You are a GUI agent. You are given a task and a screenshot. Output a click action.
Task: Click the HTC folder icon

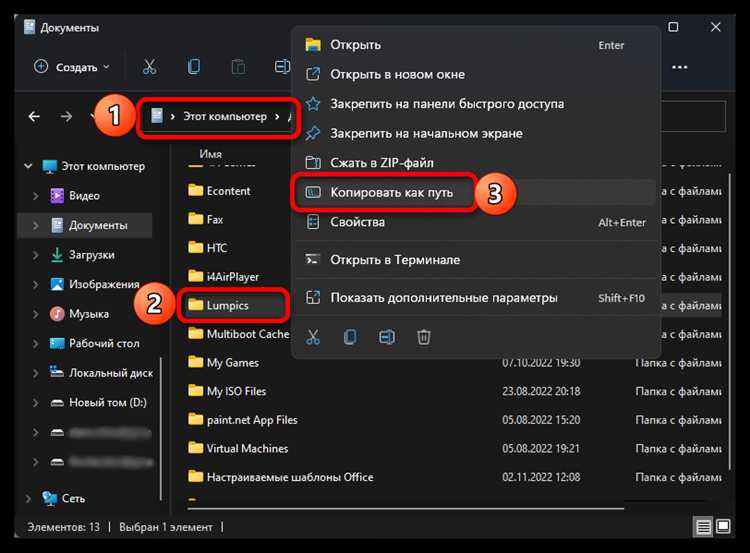tap(195, 247)
